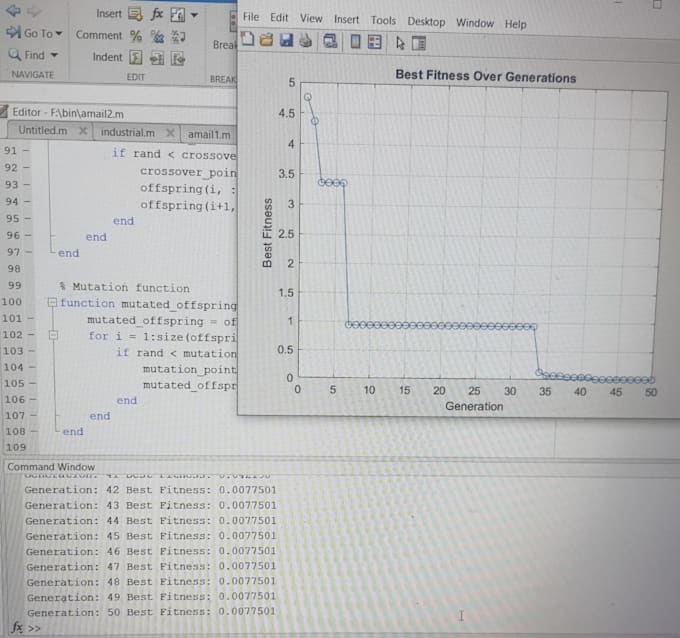Click the 'Generation: 50 Best Fitness: 0.0077501' output line
Viewport: 680px width, 638px height.
click(151, 612)
